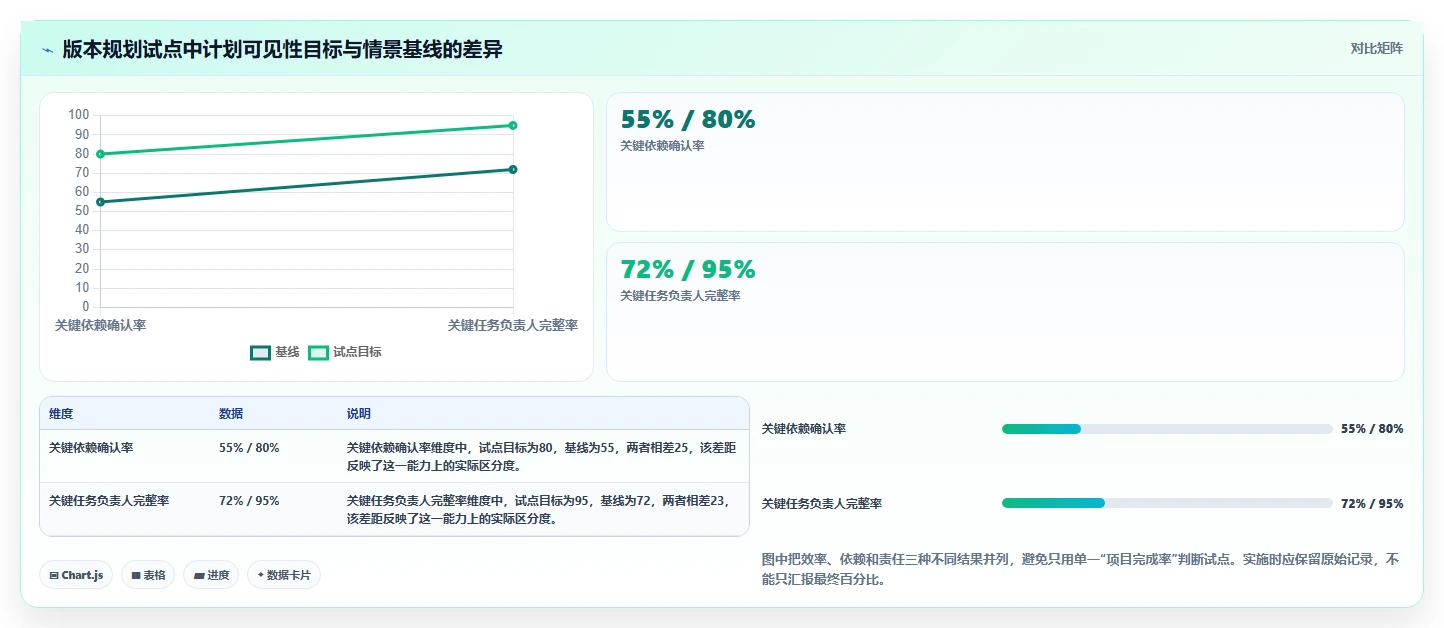Click the 维度 column header
The image size is (1444, 628).
tap(61, 414)
